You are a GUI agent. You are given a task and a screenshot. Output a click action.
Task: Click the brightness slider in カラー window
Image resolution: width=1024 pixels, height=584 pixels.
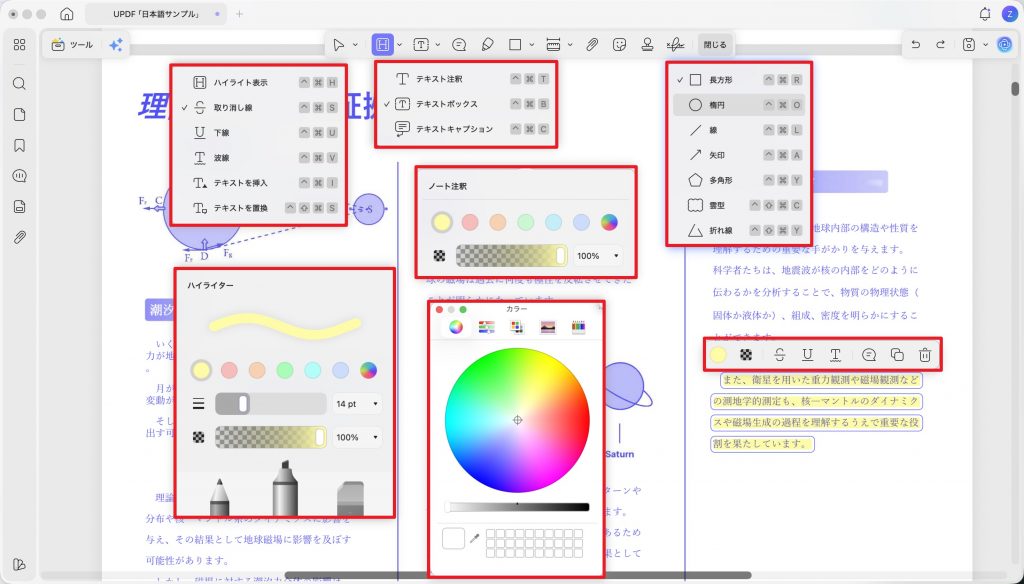pos(517,507)
